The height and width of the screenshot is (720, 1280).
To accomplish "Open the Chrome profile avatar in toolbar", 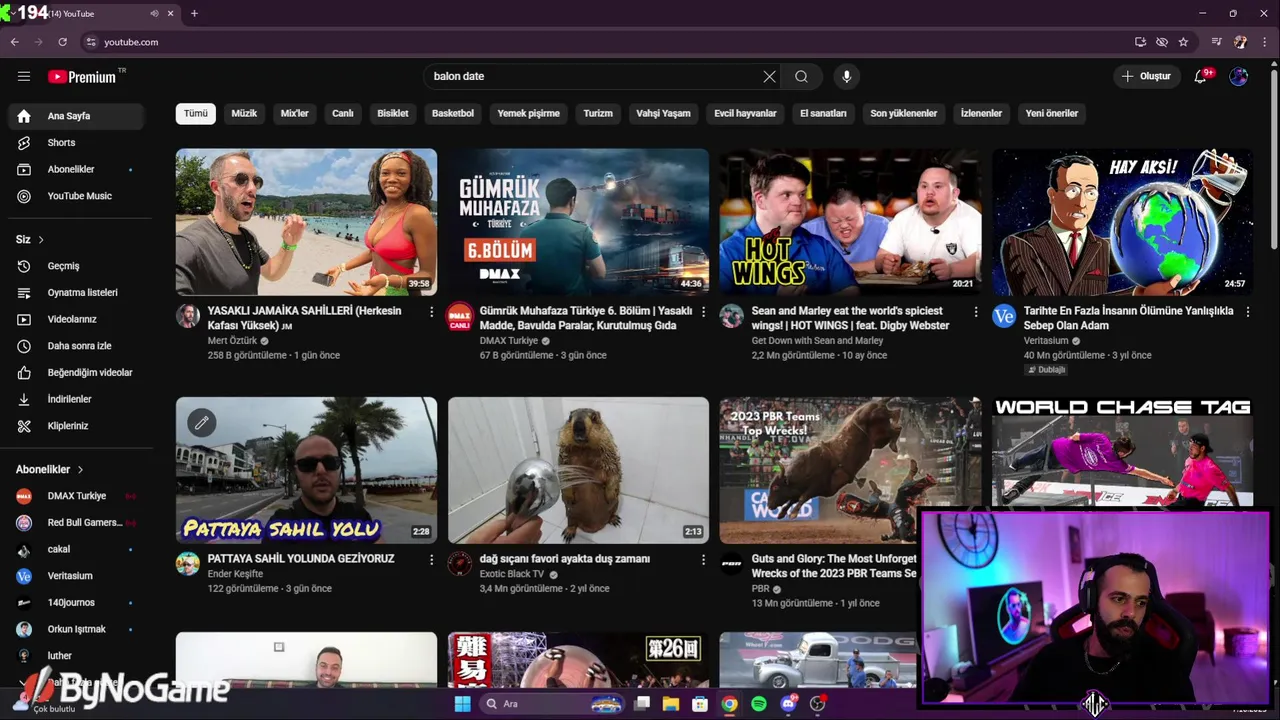I will [x=1241, y=42].
